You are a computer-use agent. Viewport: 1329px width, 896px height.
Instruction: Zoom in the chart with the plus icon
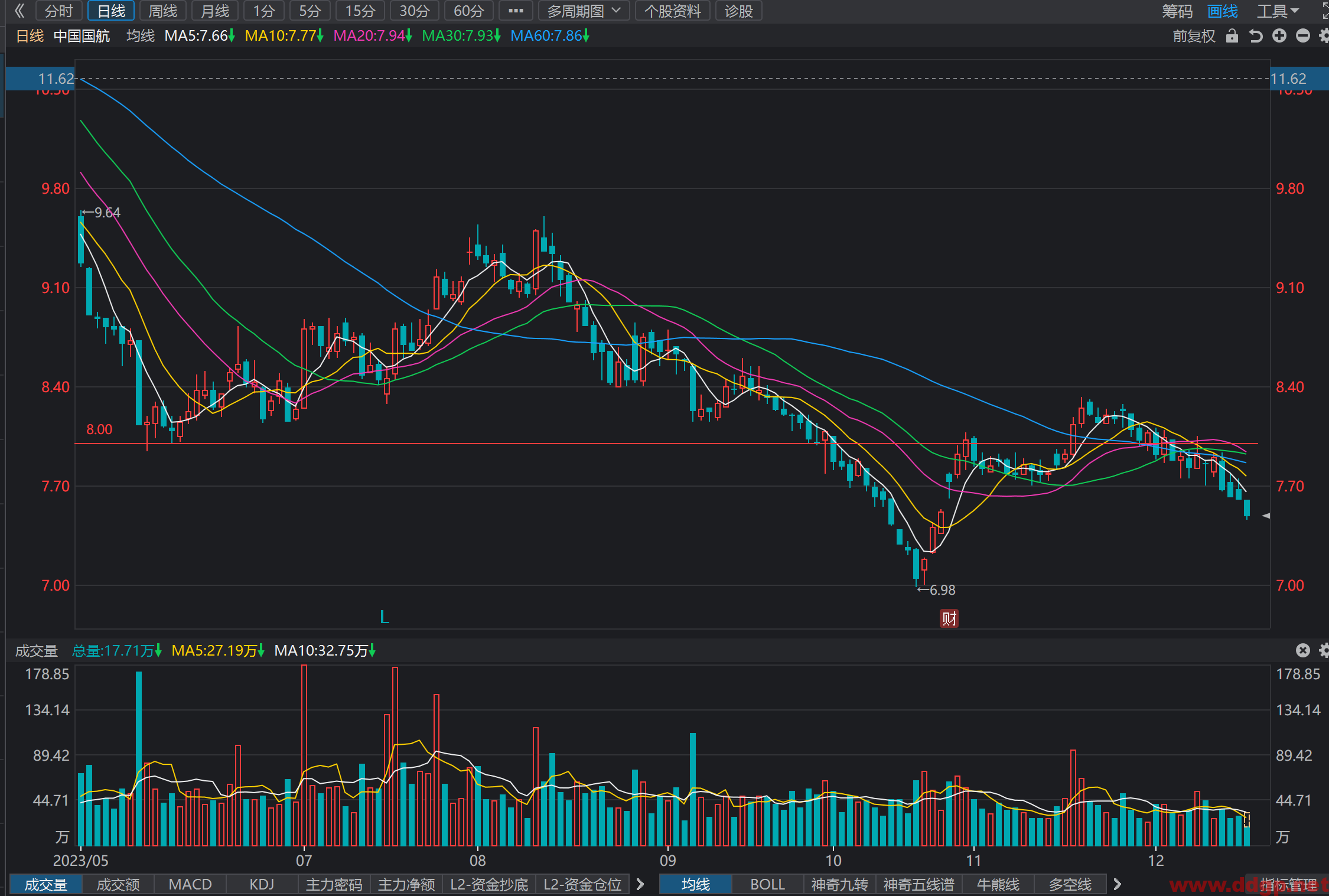click(1279, 36)
